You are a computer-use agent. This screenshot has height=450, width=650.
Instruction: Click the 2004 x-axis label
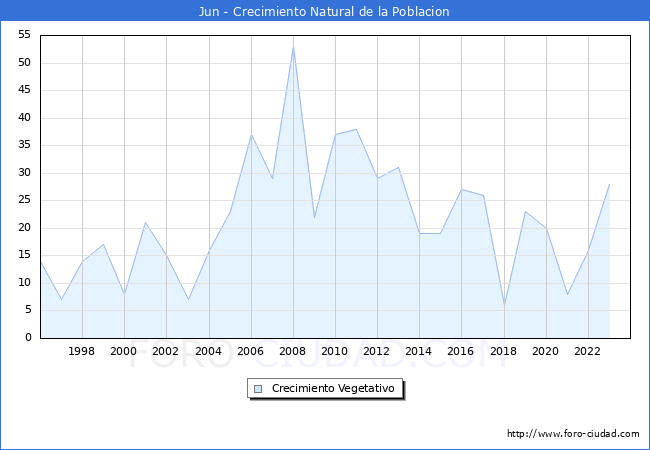point(209,351)
